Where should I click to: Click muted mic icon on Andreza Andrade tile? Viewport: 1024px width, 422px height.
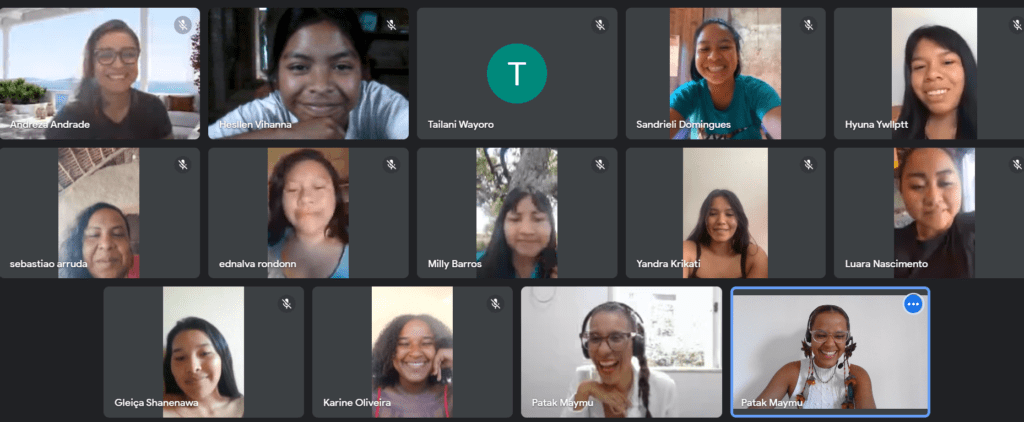pos(182,25)
